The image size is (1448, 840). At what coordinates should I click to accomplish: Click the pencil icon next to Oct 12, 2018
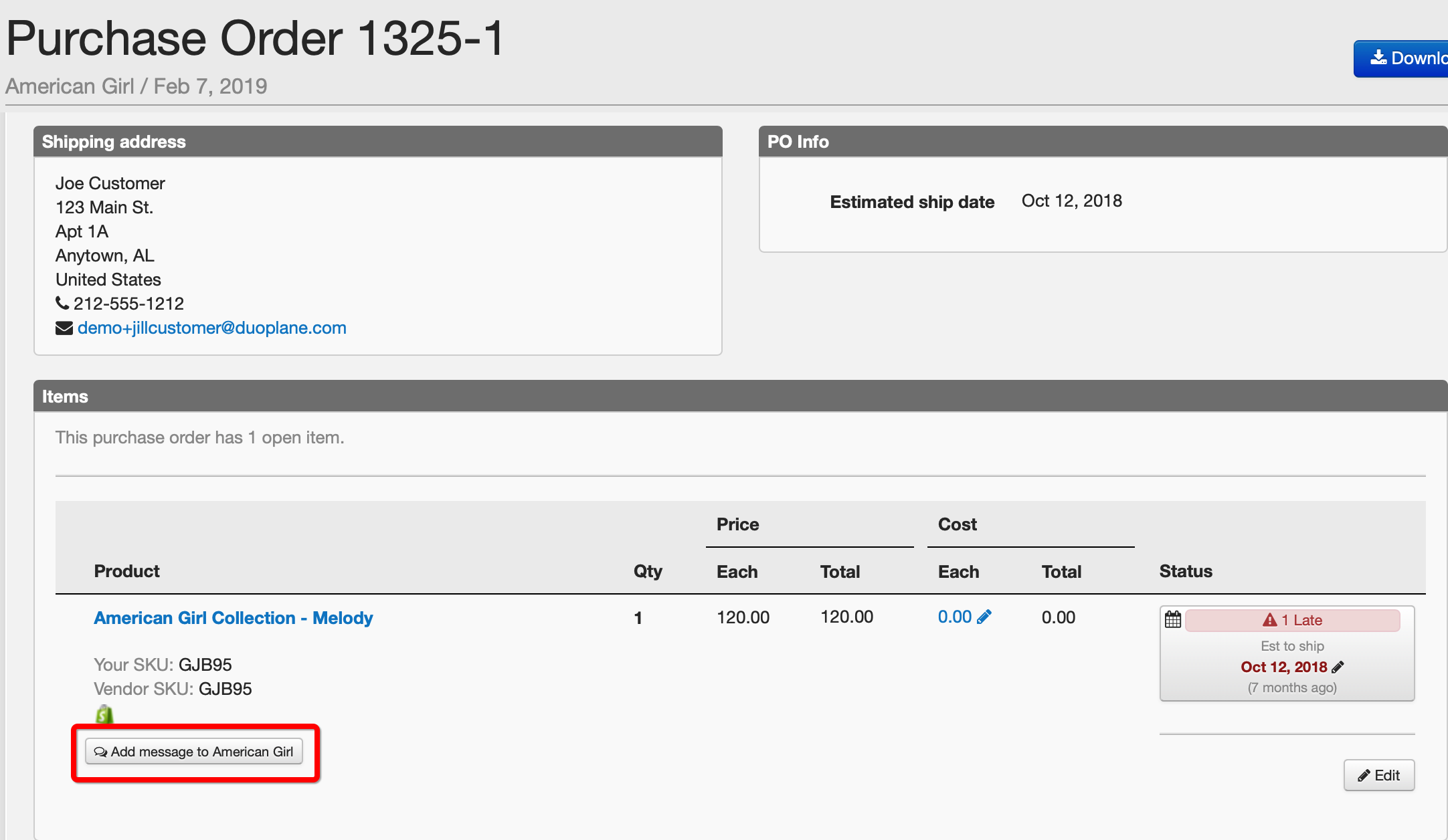pos(1338,667)
